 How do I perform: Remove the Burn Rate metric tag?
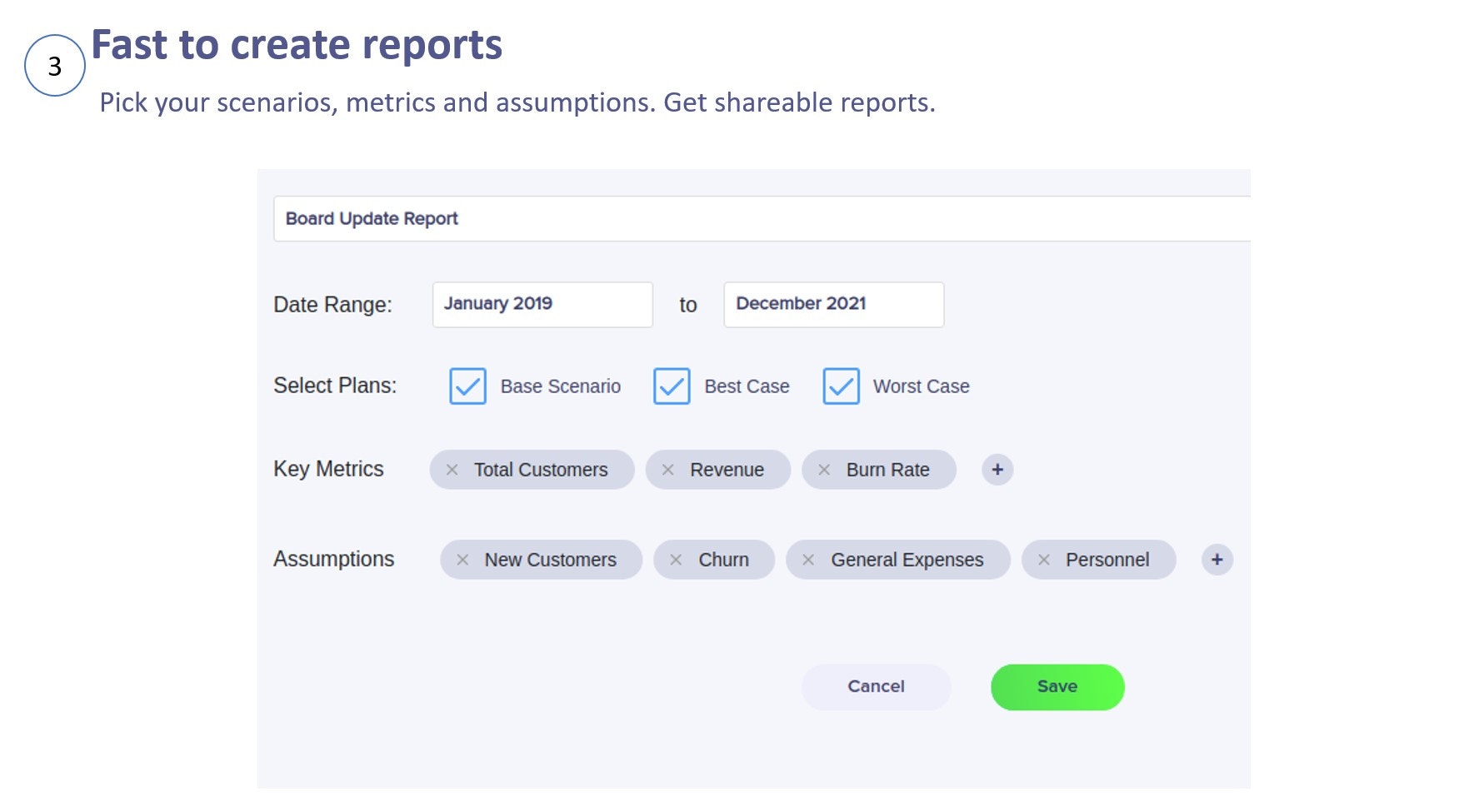click(824, 470)
